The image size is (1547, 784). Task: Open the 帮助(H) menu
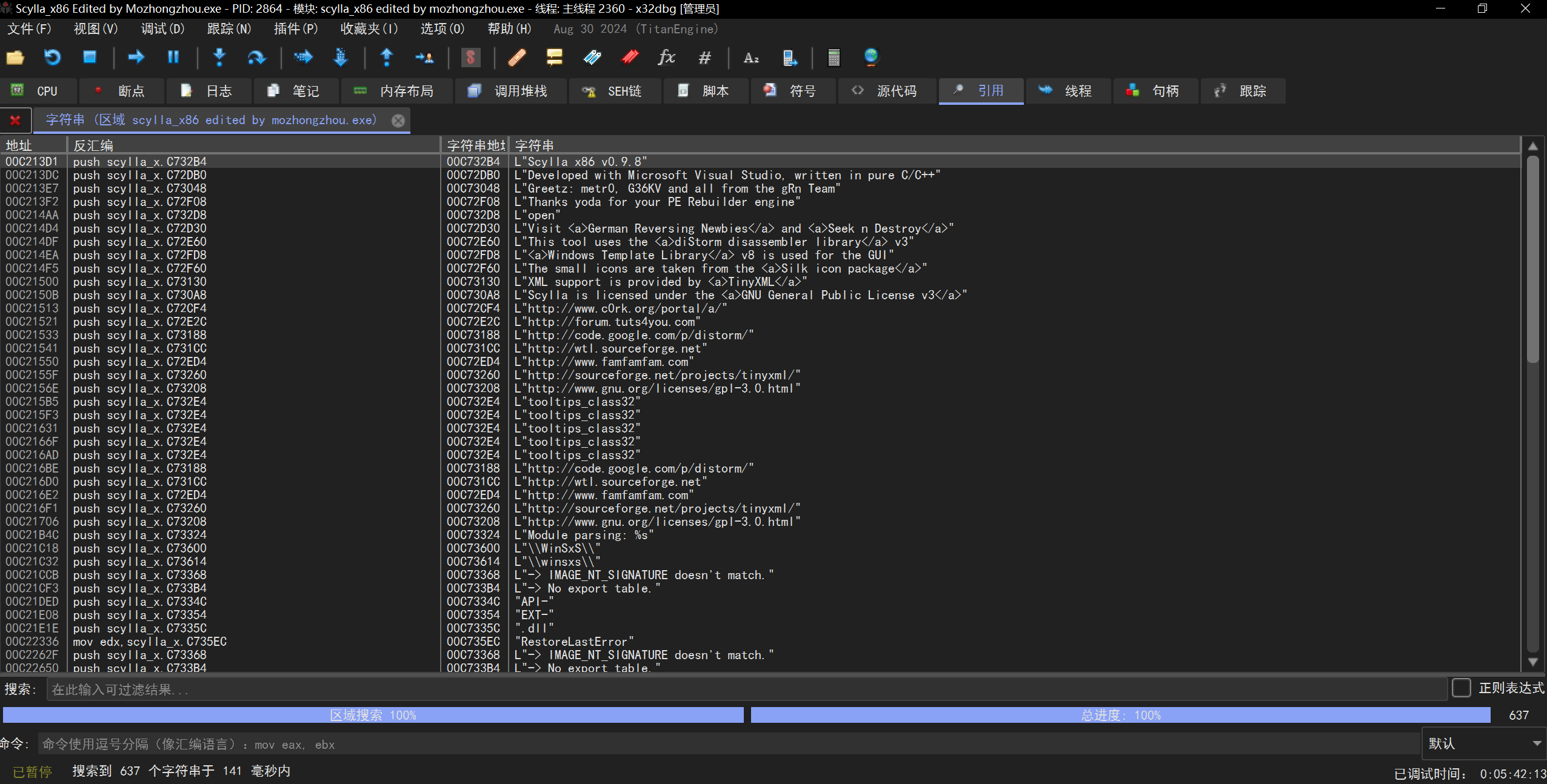[x=509, y=28]
